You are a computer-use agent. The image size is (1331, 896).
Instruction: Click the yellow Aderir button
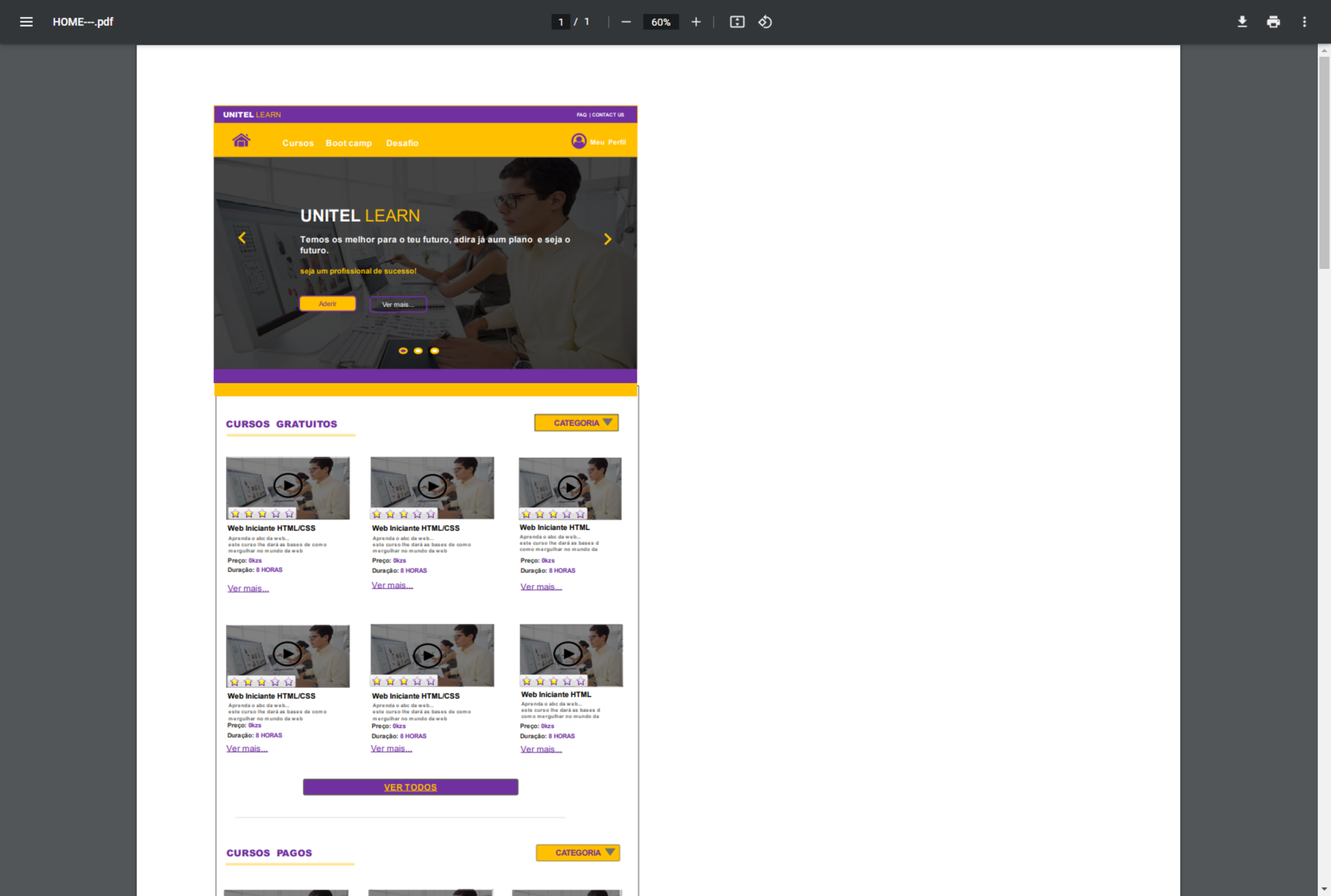328,303
